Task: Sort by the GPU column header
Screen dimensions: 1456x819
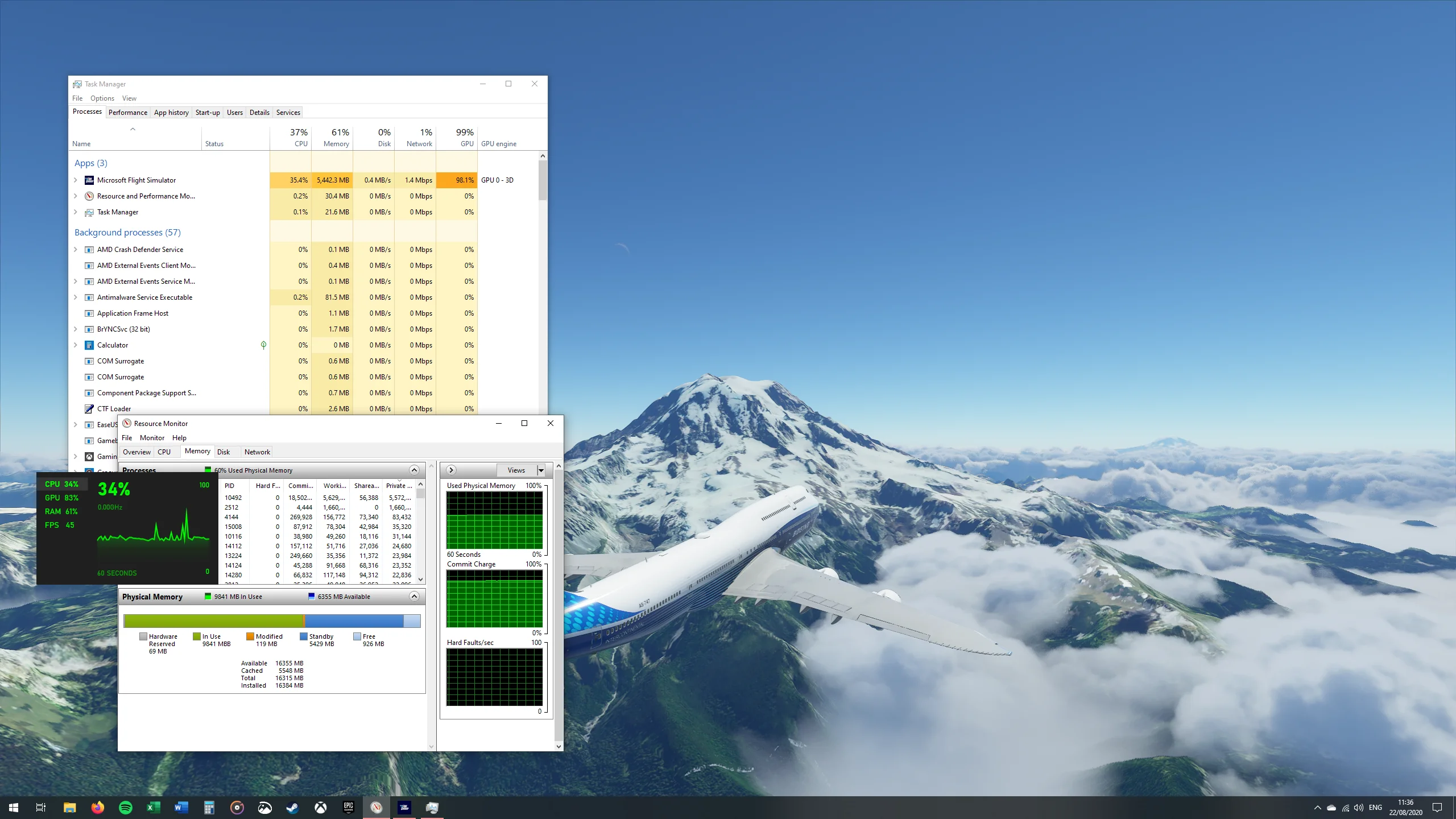Action: [x=457, y=137]
